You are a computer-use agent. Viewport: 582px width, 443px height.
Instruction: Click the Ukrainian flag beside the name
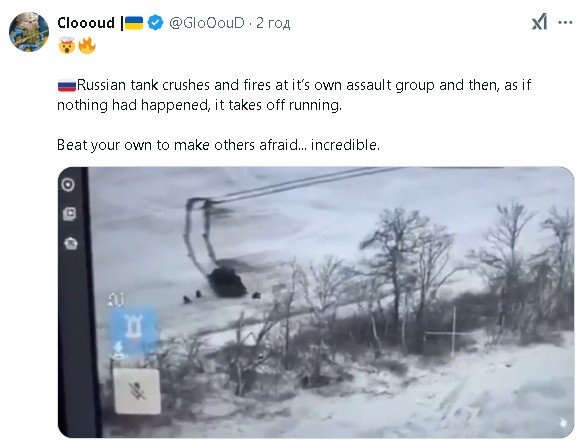click(134, 23)
